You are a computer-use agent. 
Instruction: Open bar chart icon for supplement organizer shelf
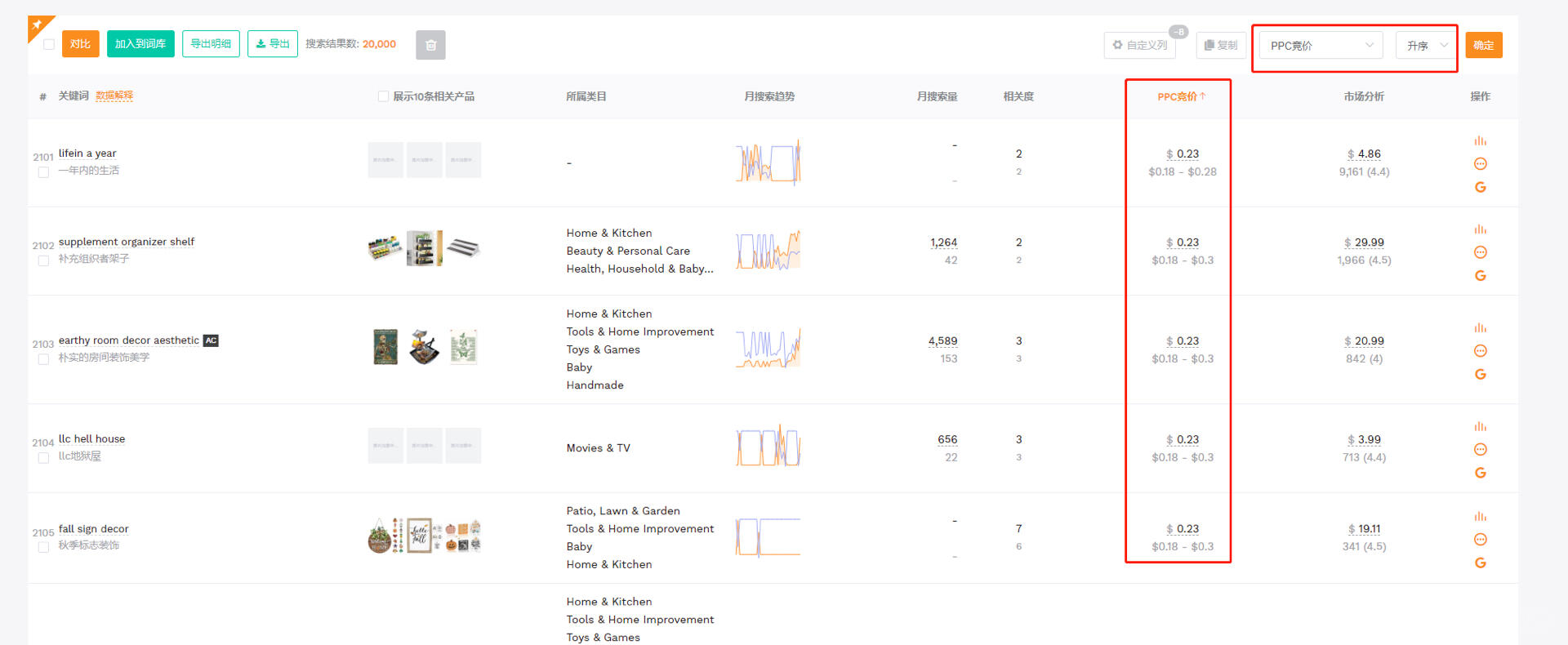pos(1480,229)
